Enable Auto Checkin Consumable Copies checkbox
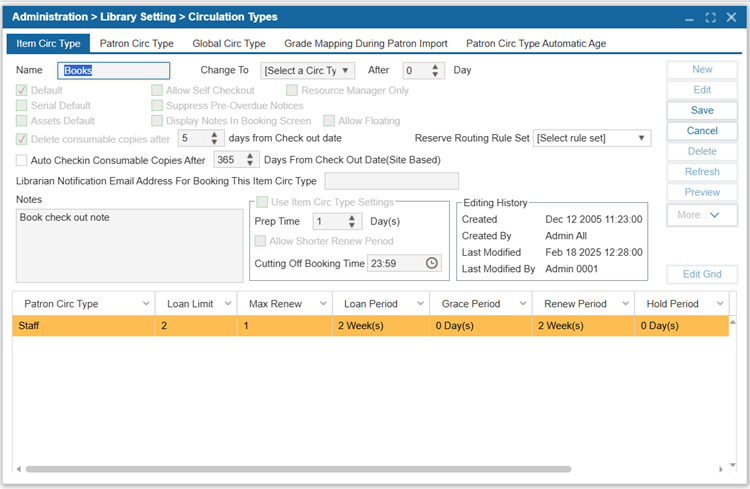 pyautogui.click(x=22, y=160)
